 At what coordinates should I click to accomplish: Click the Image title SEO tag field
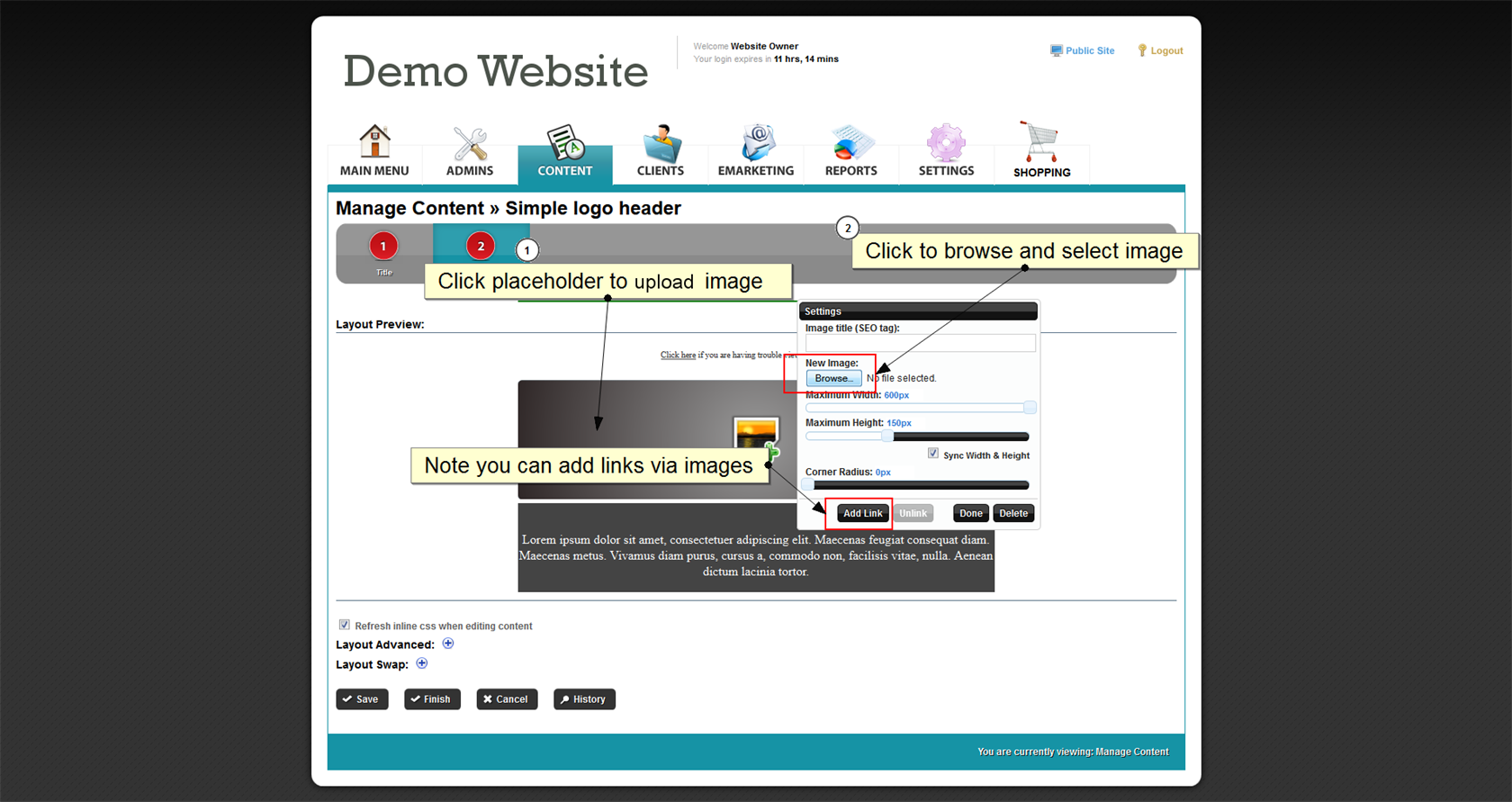pos(920,344)
